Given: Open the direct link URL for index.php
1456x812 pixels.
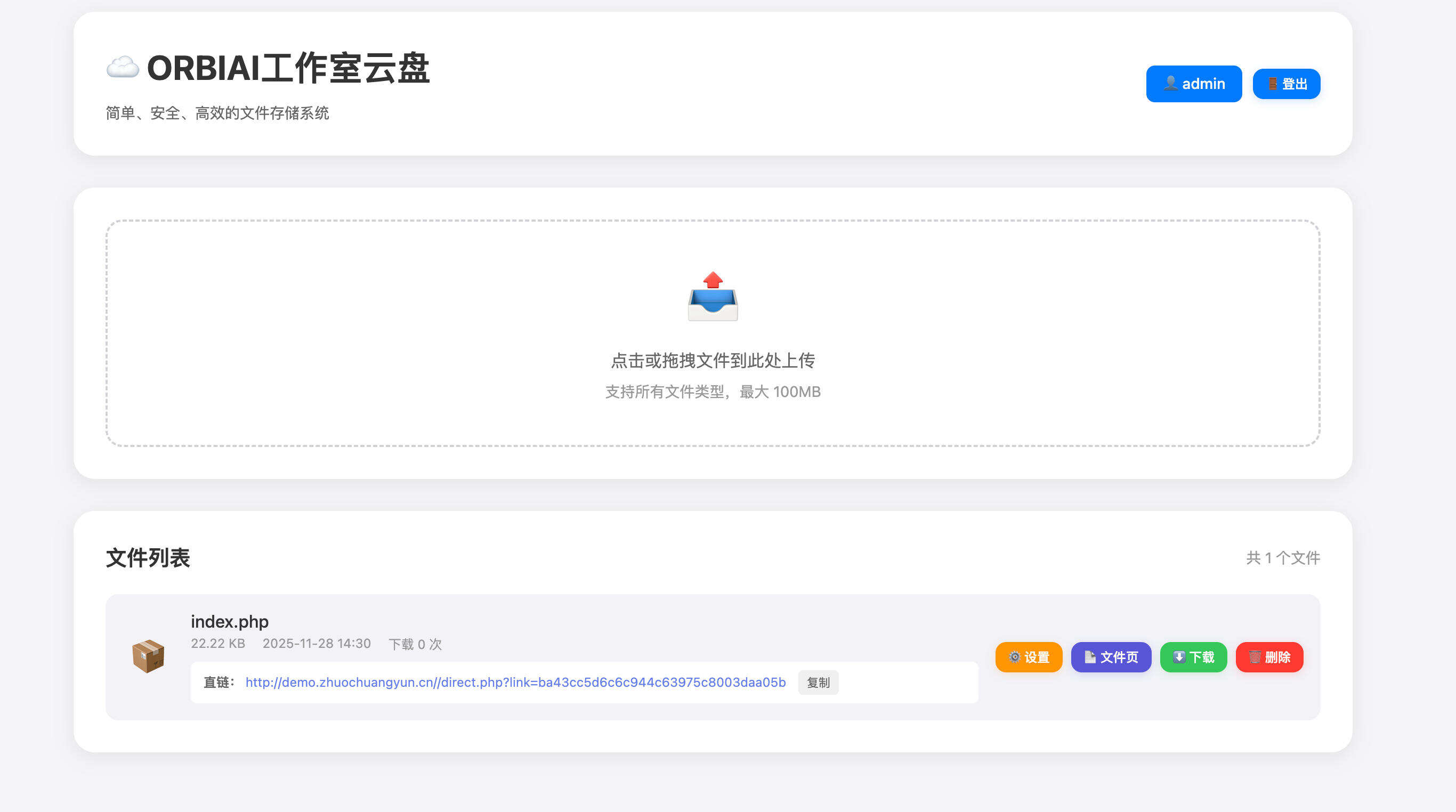Looking at the screenshot, I should click(x=515, y=683).
